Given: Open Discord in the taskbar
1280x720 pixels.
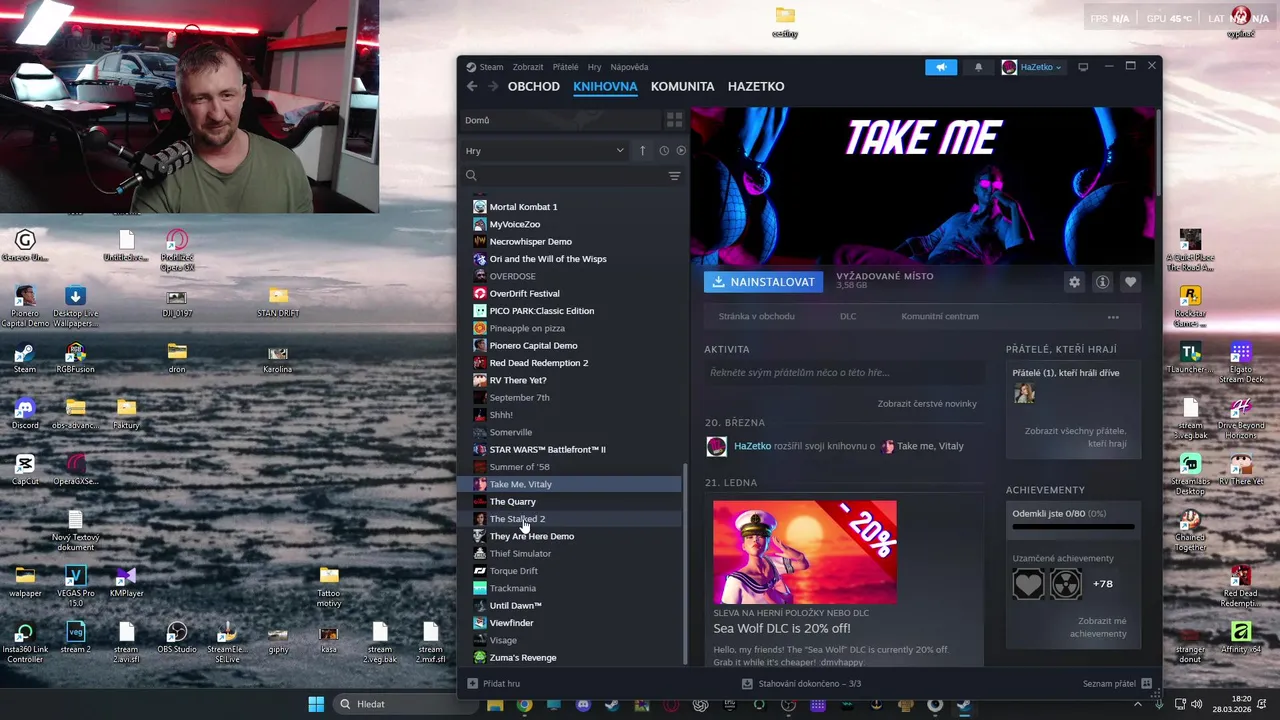Looking at the screenshot, I should [x=583, y=705].
